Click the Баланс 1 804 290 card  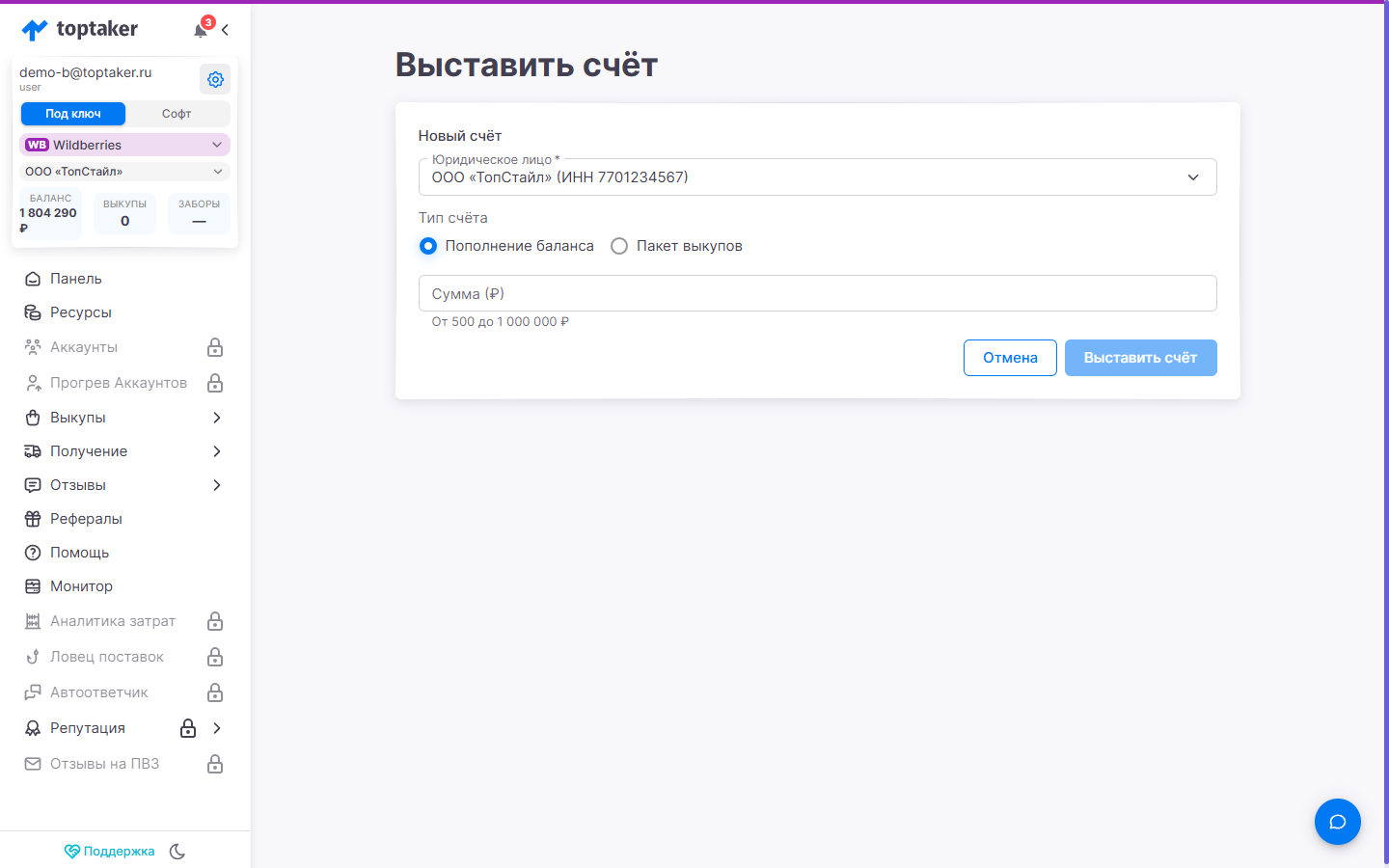pos(50,213)
